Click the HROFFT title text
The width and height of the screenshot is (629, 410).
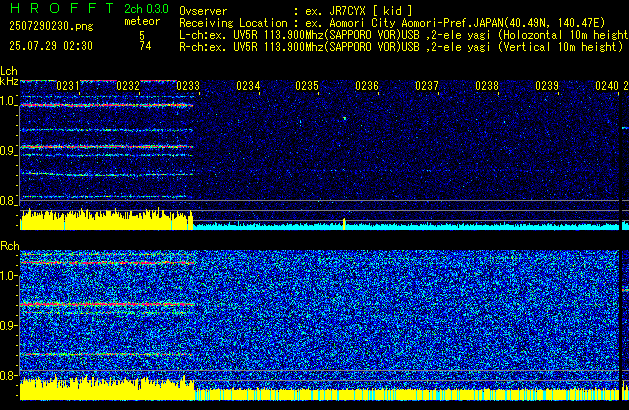[62, 8]
